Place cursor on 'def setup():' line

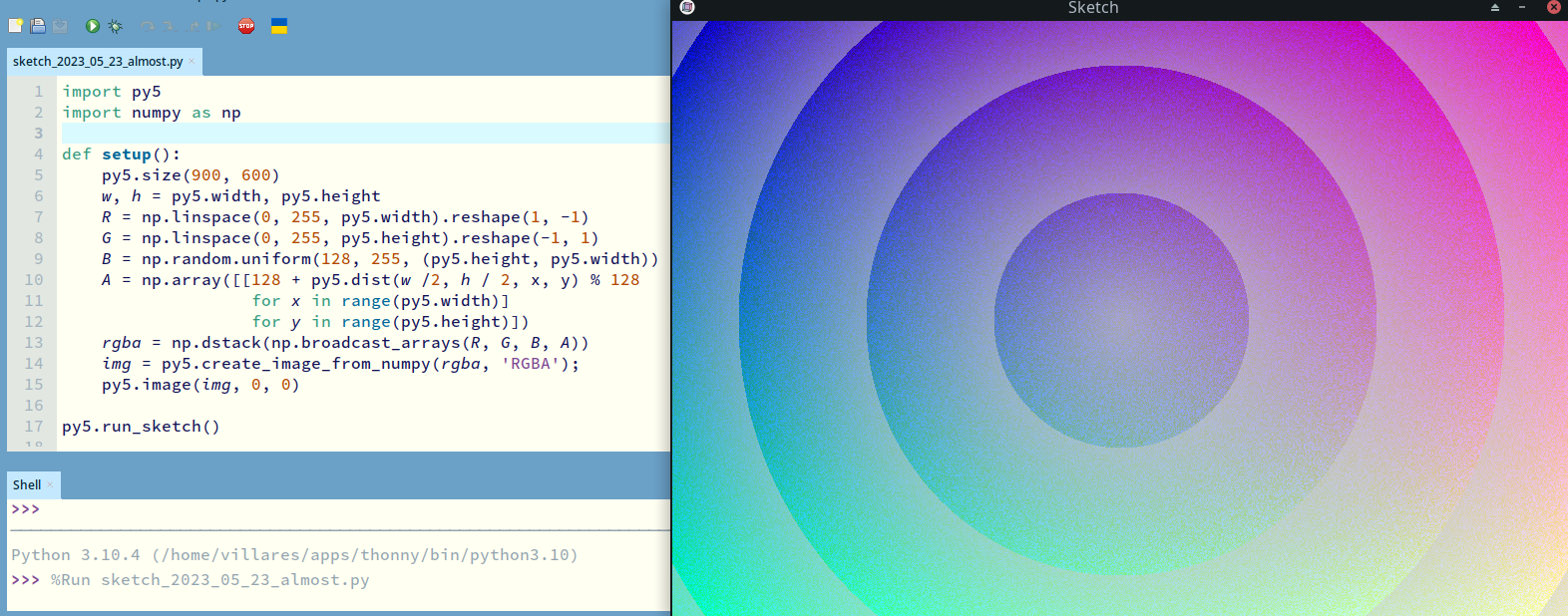122,154
